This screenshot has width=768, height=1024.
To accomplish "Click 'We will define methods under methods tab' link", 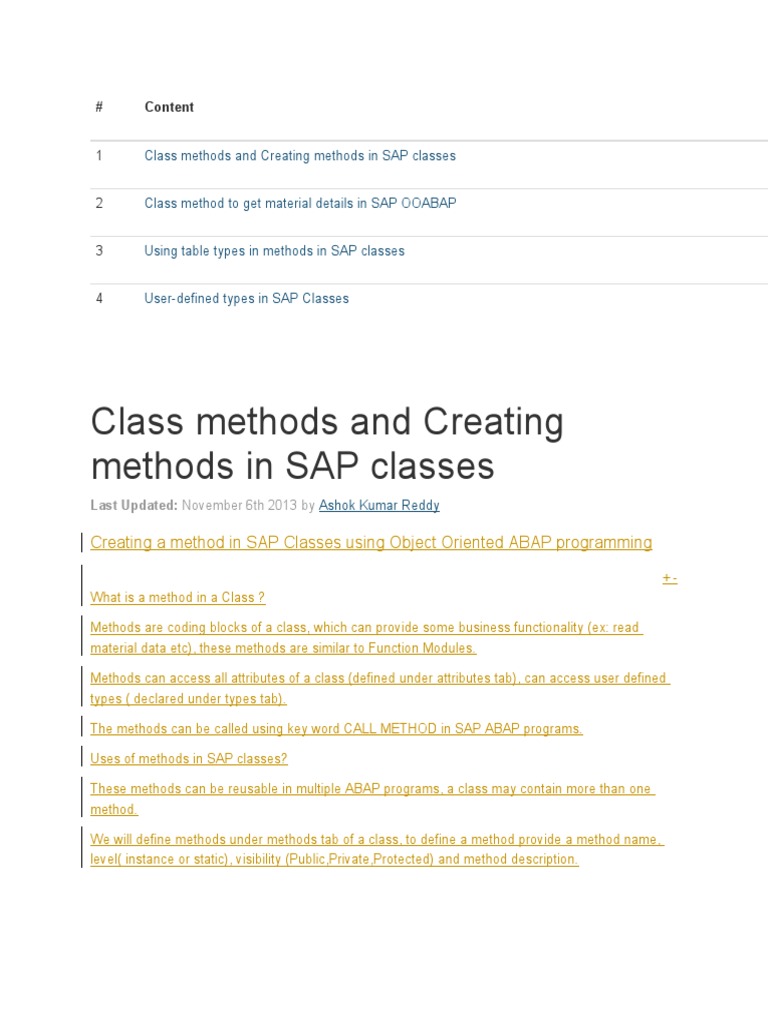I will point(376,840).
